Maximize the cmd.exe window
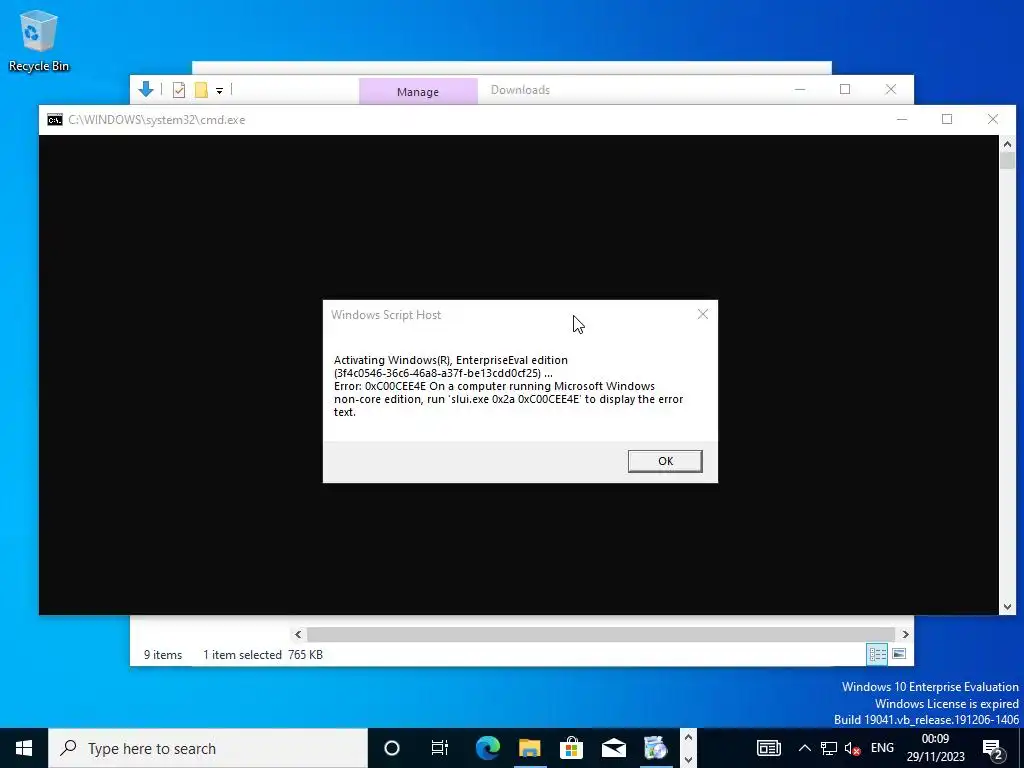This screenshot has height=768, width=1024. click(x=947, y=120)
